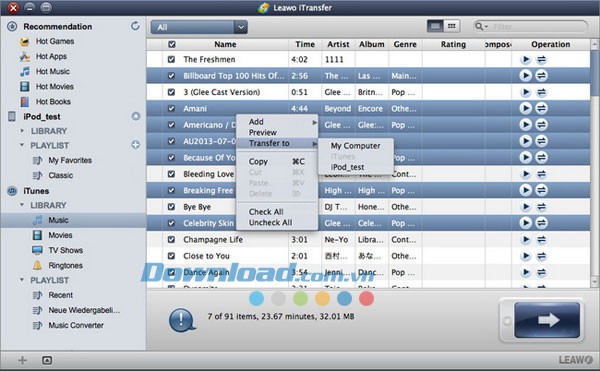Sort by Name column header
This screenshot has height=371, width=600.
(225, 44)
